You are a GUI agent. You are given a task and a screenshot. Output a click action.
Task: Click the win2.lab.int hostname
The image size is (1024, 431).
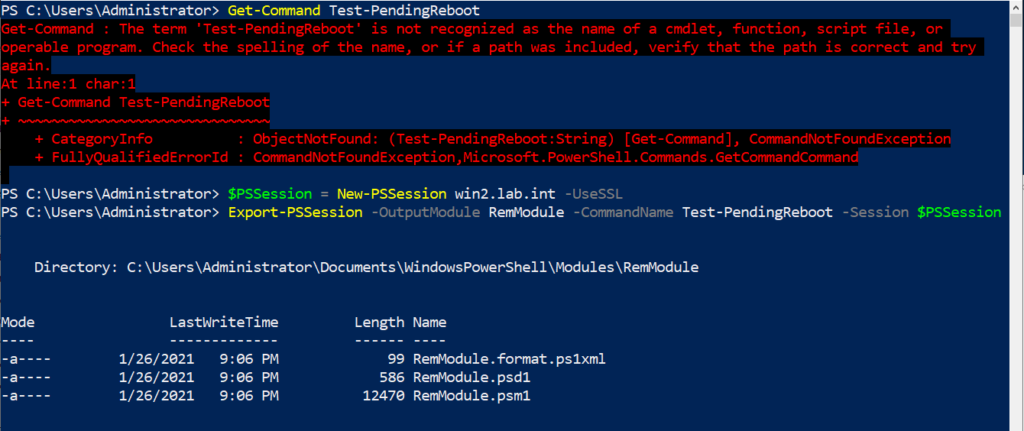503,194
